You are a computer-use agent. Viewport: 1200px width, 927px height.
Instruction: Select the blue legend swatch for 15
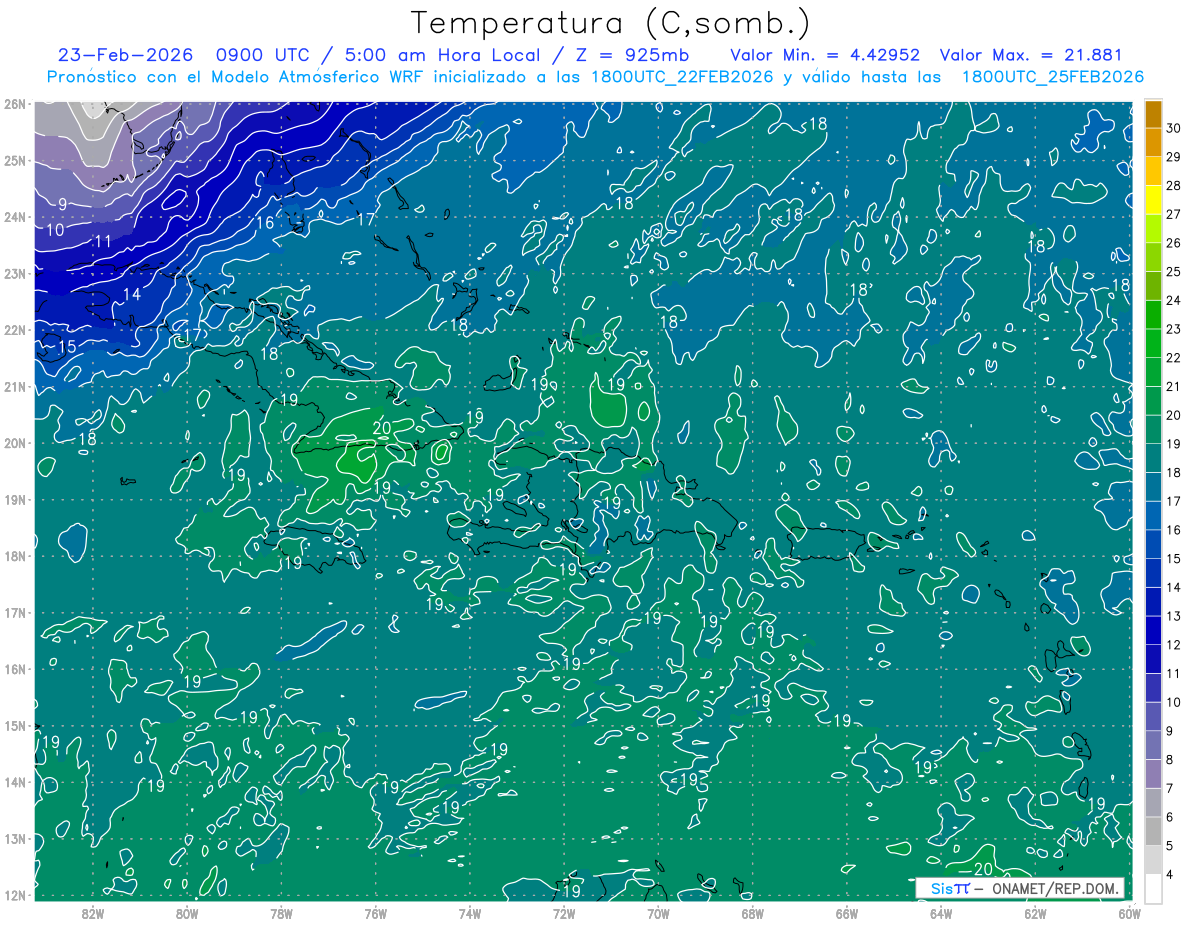click(x=1154, y=545)
